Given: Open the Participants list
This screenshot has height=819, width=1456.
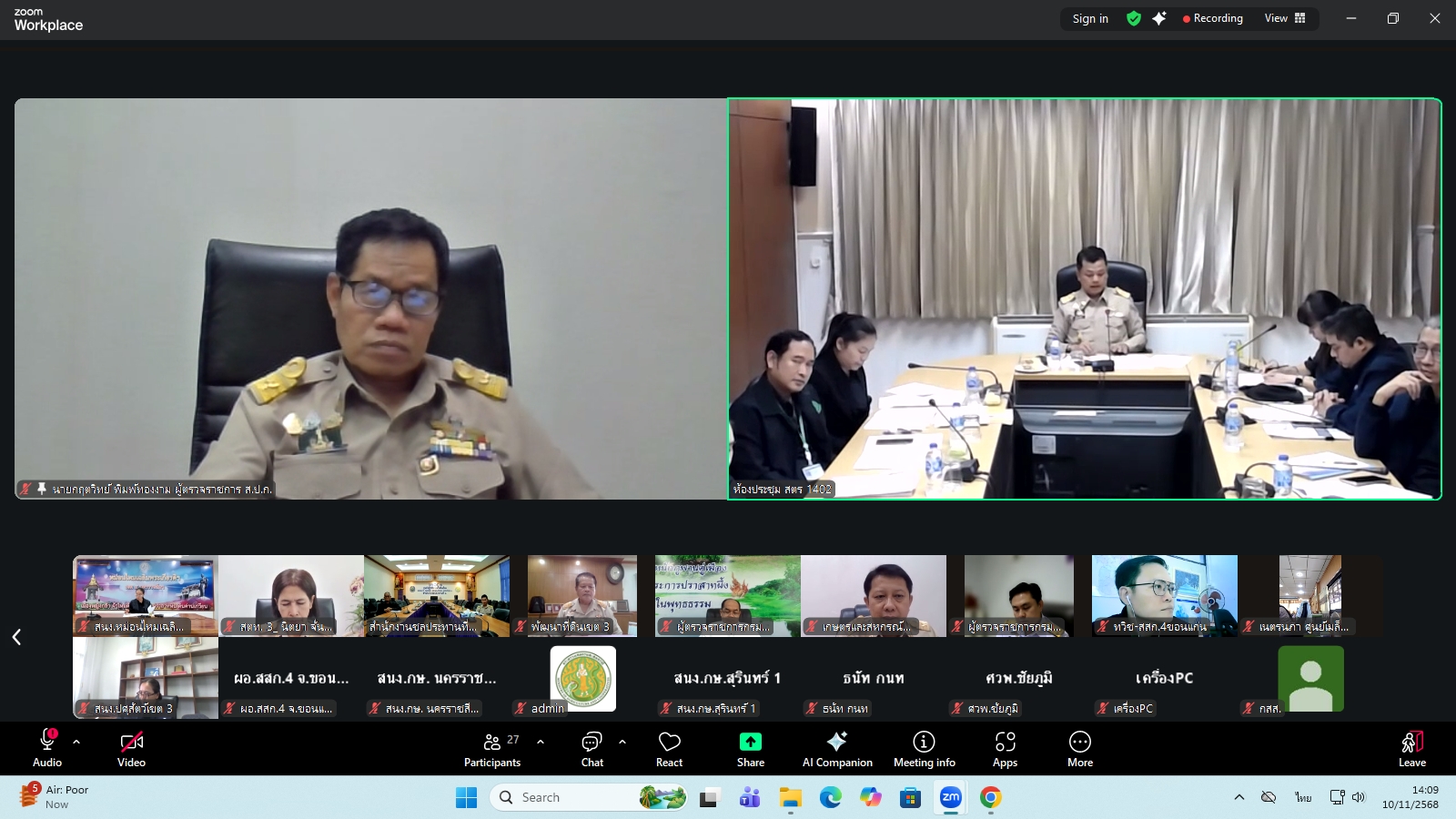Looking at the screenshot, I should point(492,748).
